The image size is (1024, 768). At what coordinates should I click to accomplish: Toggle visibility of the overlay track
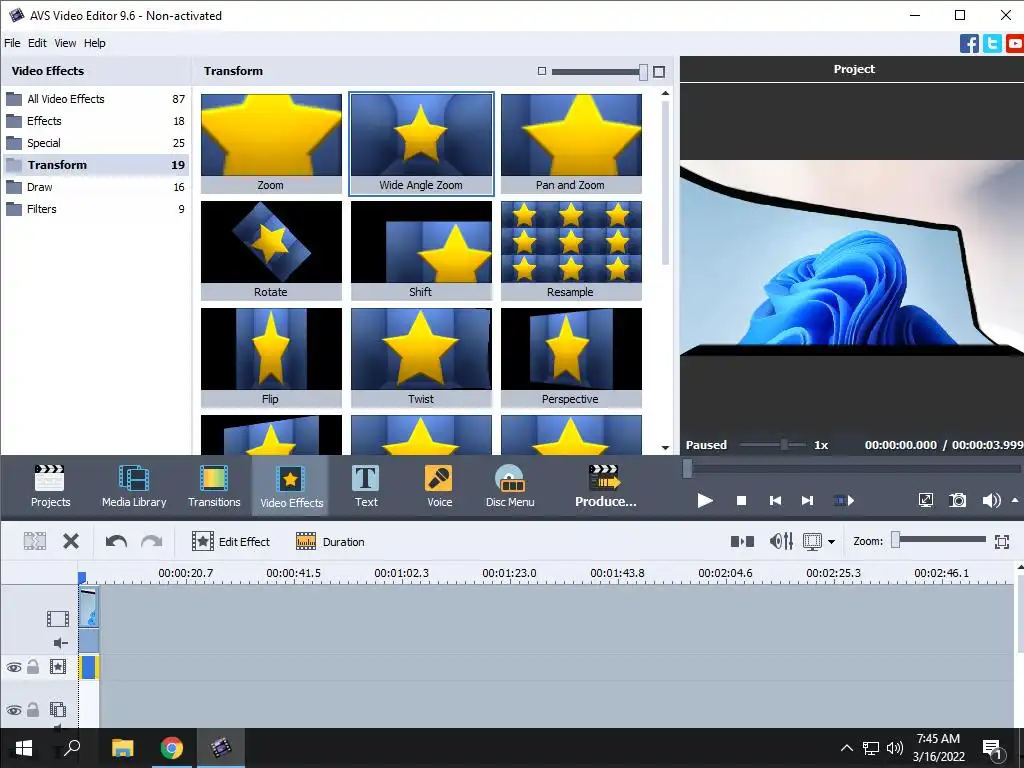(14, 710)
